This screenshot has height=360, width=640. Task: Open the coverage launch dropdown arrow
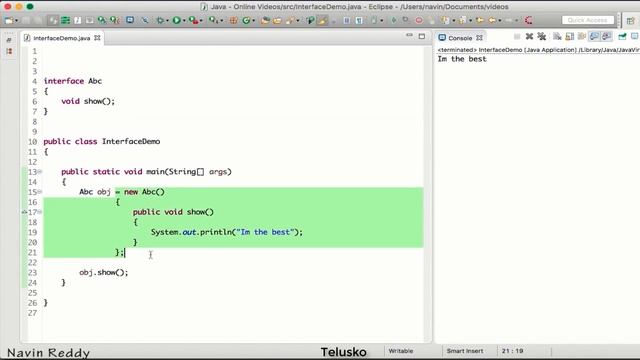point(201,20)
